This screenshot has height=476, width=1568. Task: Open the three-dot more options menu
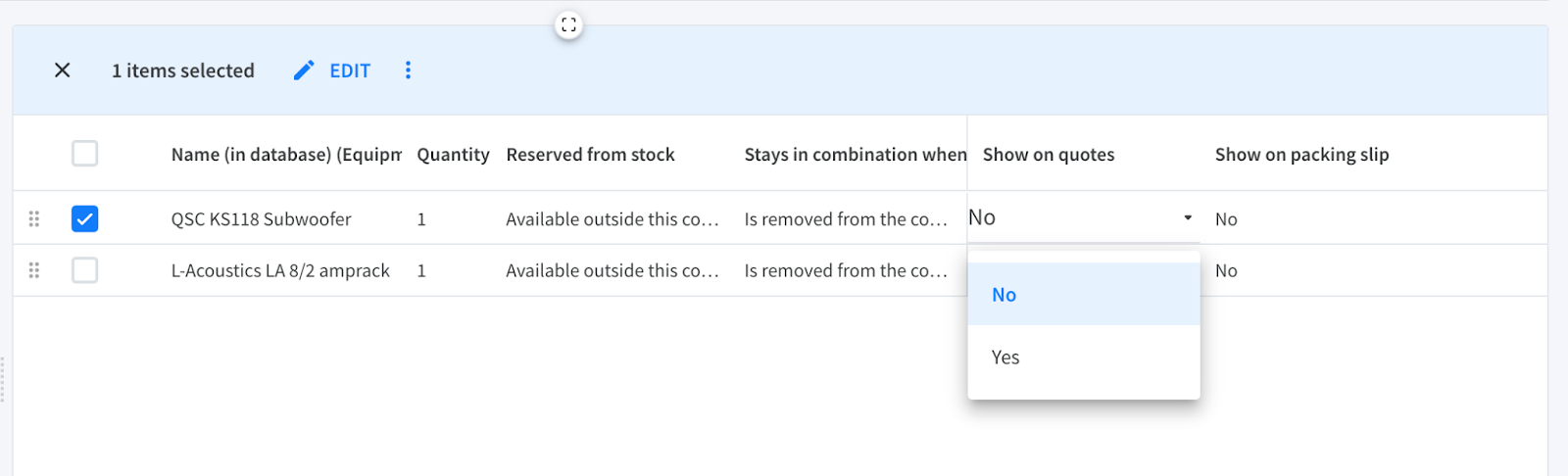[408, 71]
